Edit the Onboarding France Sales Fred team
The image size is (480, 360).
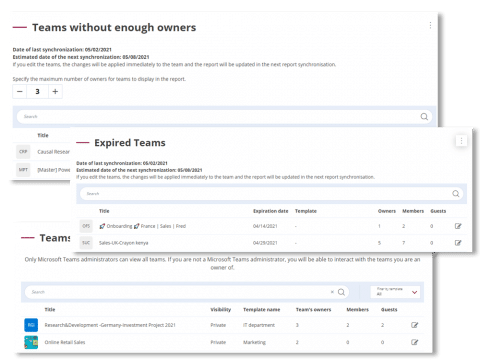coord(458,226)
